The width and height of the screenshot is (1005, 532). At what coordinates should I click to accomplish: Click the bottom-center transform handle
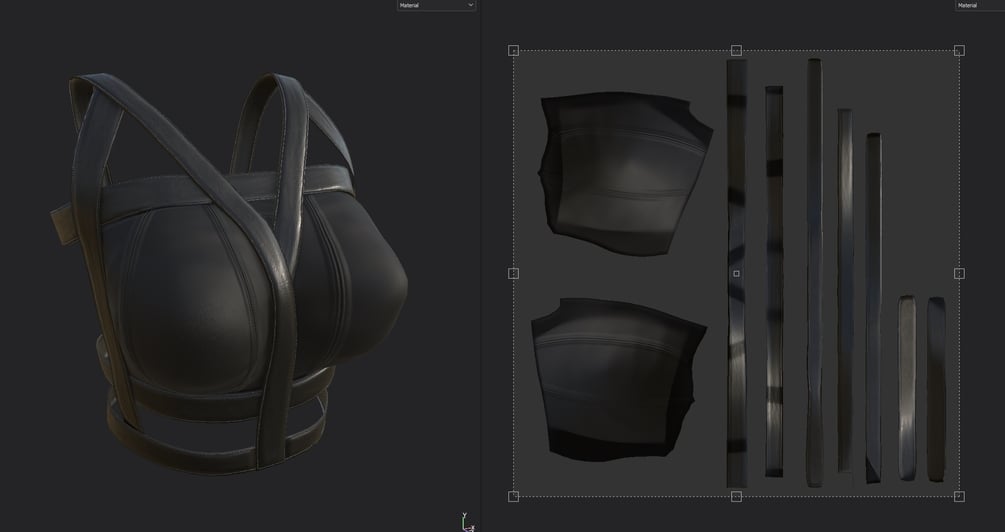click(x=736, y=496)
